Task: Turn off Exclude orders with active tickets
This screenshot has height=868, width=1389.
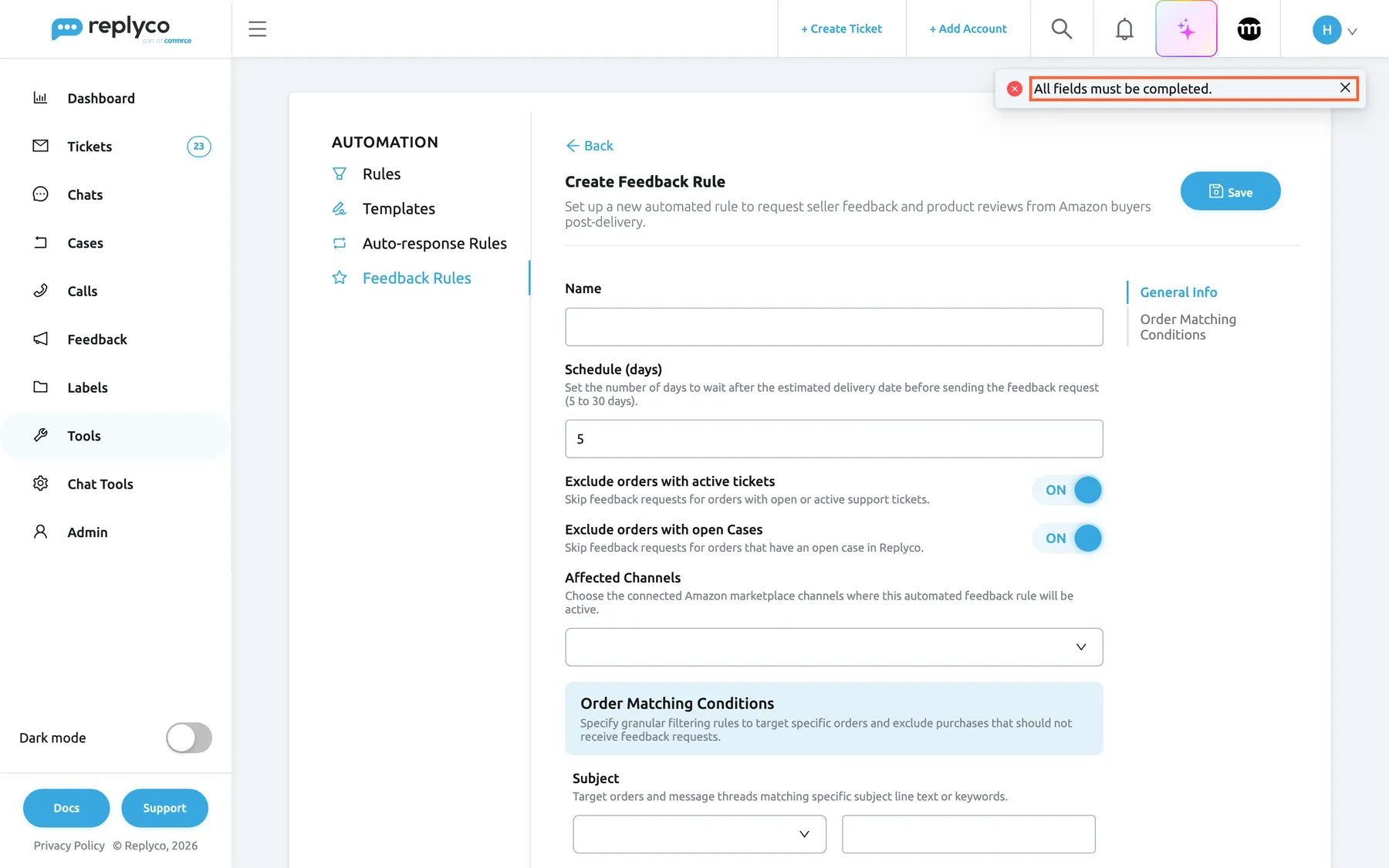Action: point(1068,490)
